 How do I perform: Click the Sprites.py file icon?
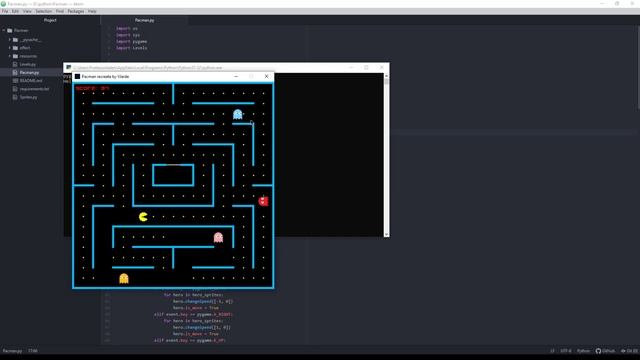coord(15,97)
